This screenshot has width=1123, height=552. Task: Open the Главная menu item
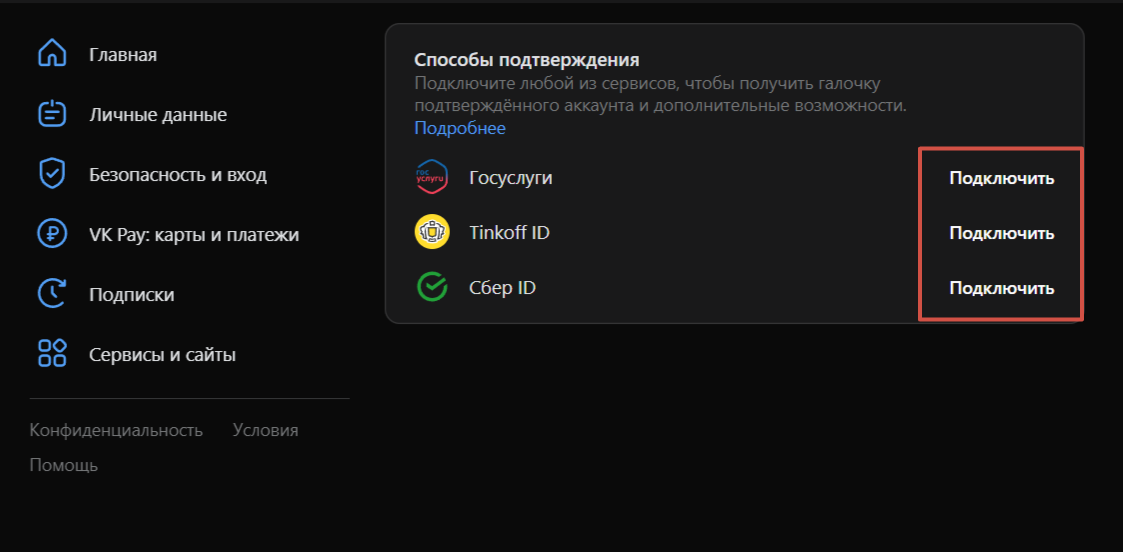tap(122, 55)
